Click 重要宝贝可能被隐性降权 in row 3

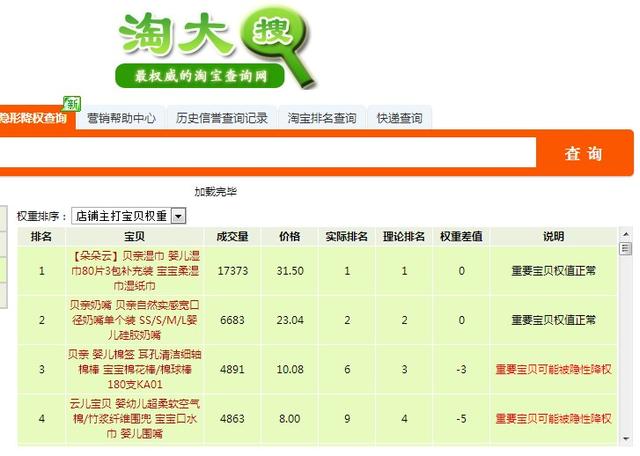click(553, 369)
